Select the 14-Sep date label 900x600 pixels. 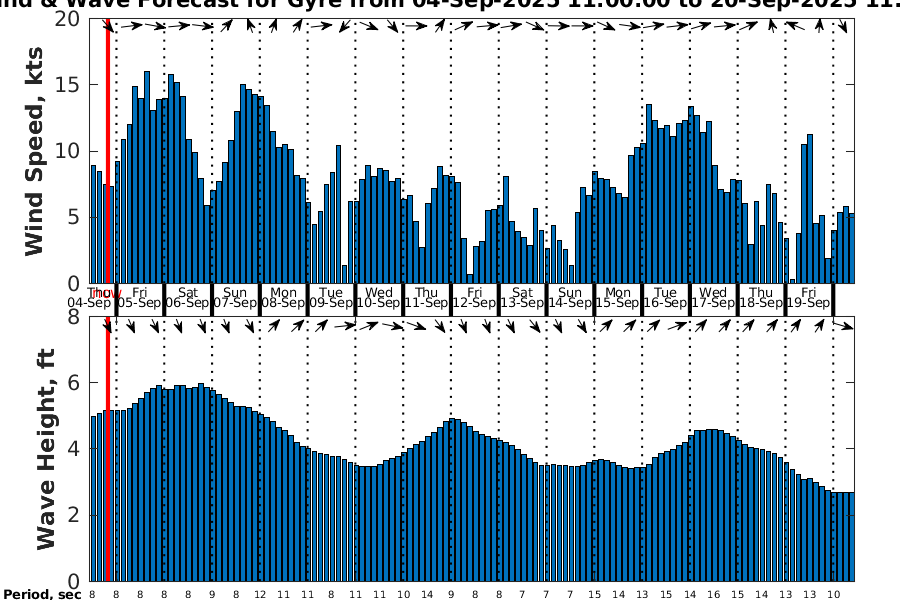tap(570, 303)
